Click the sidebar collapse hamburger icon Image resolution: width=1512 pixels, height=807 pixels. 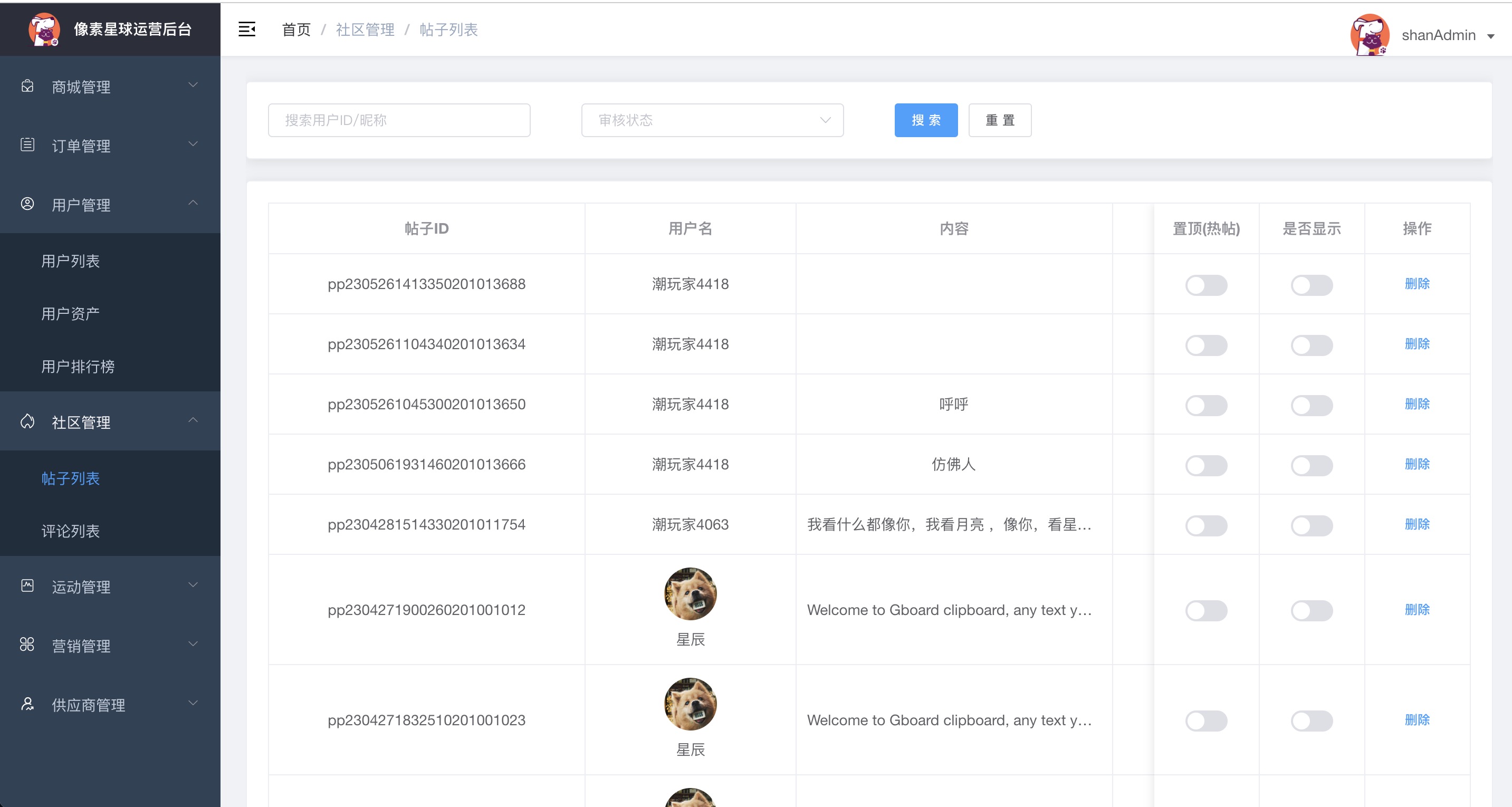(246, 30)
